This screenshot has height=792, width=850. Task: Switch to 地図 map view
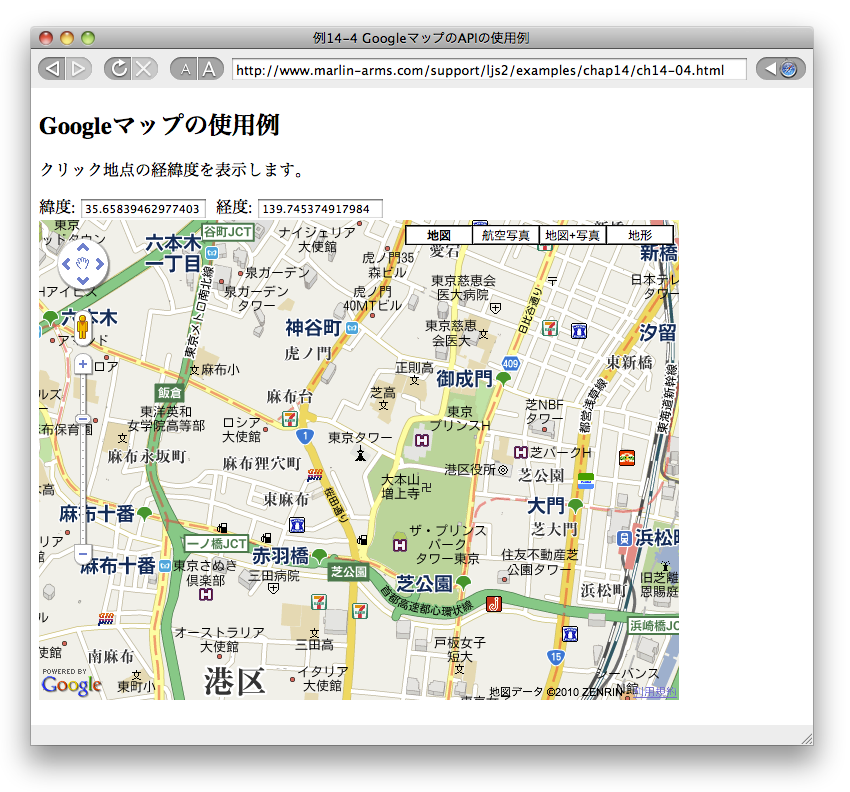438,235
